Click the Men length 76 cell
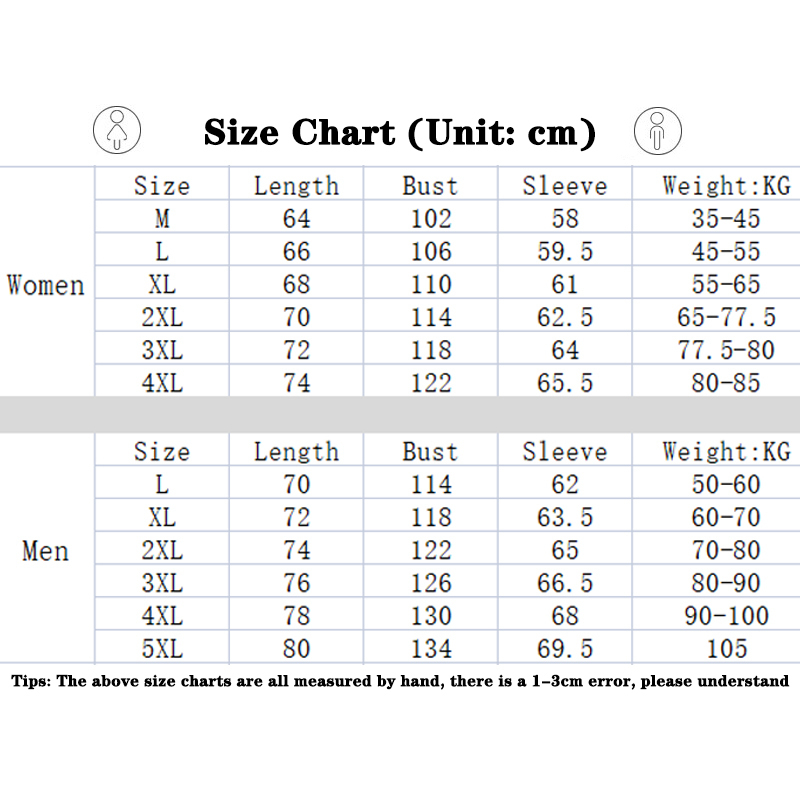This screenshot has height=800, width=800. tap(296, 583)
